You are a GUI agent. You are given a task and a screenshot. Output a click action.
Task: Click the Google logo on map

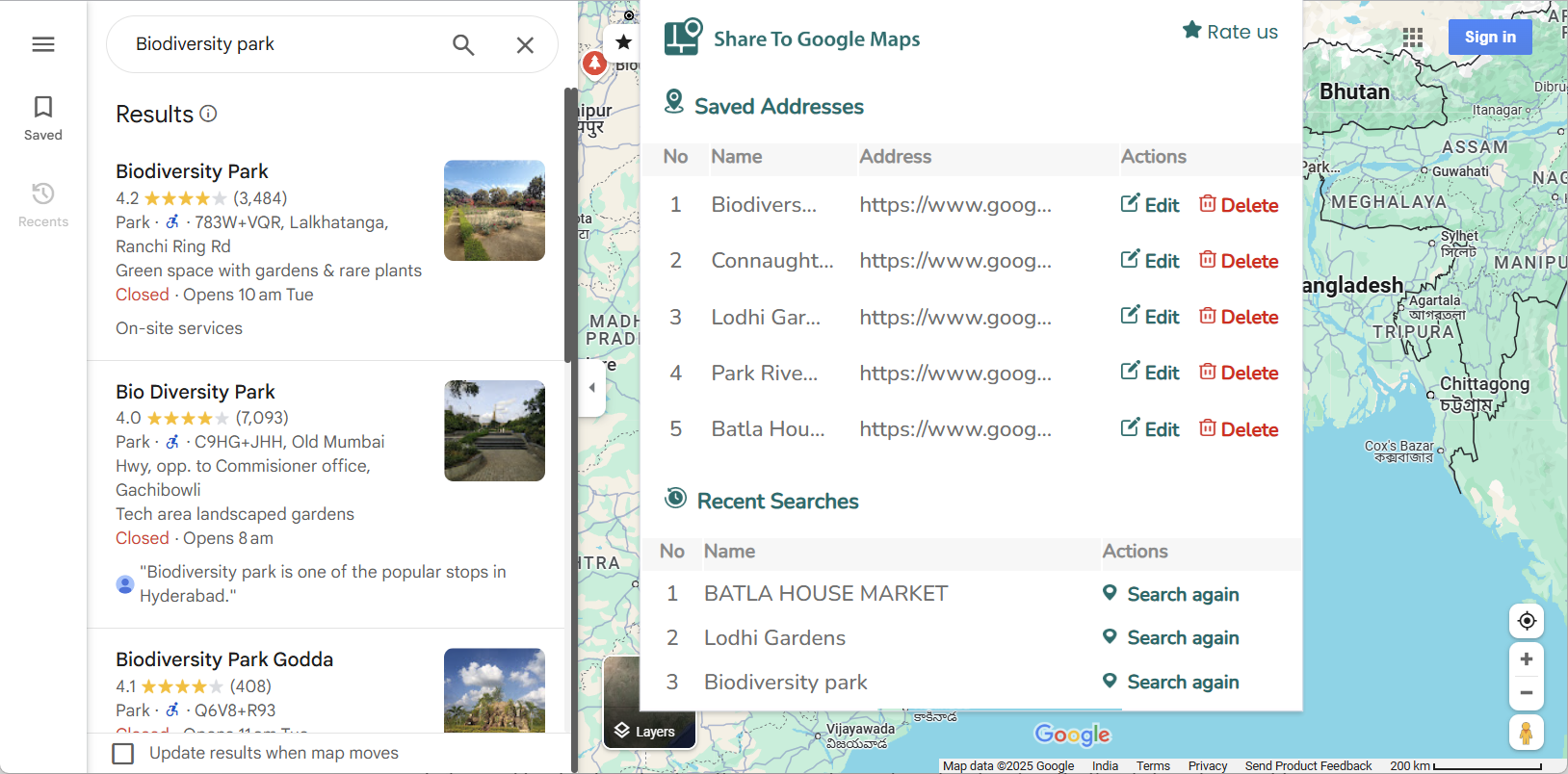tap(1072, 735)
